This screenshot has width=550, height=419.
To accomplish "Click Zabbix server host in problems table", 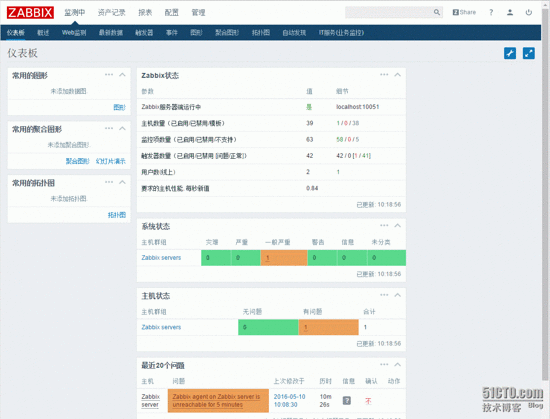I will tap(150, 400).
